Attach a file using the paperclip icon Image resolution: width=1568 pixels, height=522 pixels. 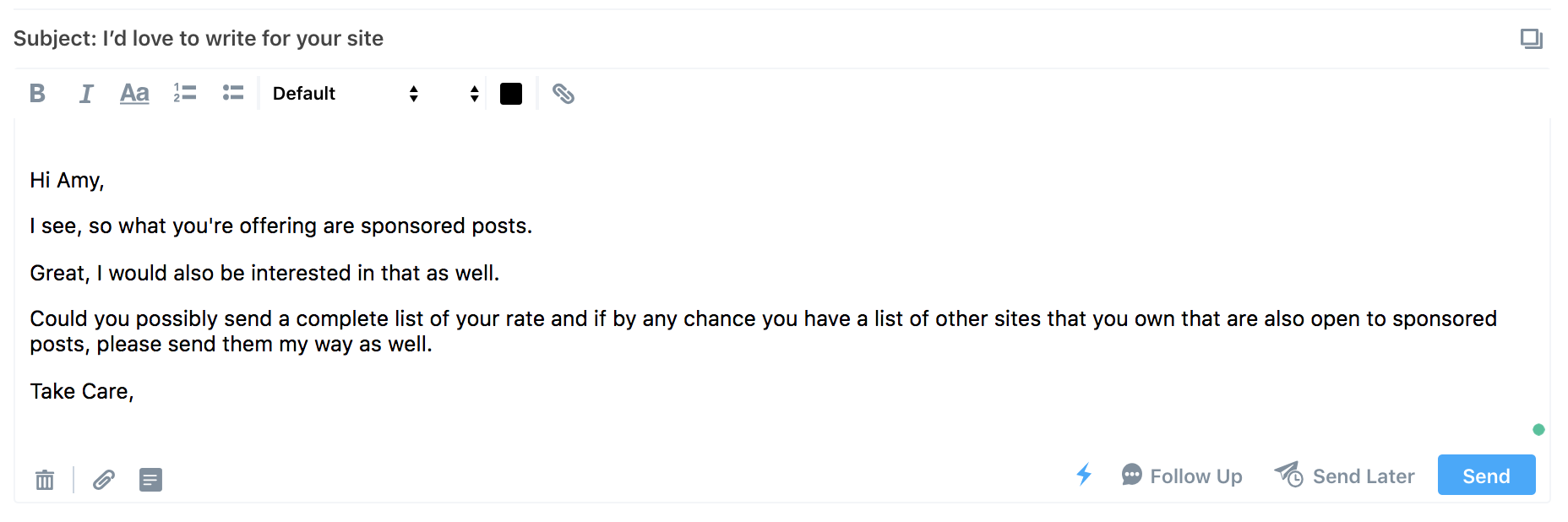(104, 480)
